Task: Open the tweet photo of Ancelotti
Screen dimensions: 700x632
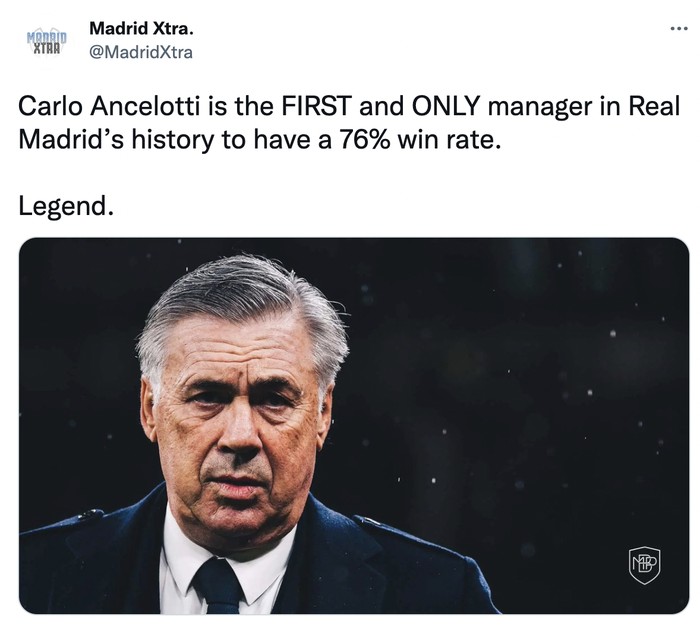Action: pos(354,425)
